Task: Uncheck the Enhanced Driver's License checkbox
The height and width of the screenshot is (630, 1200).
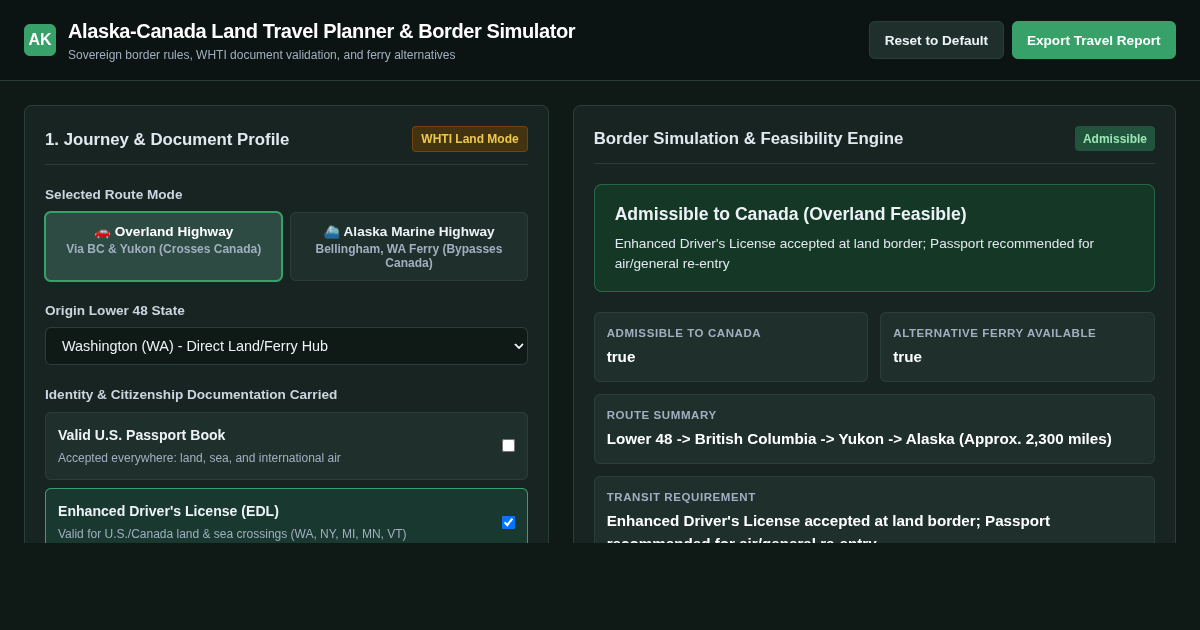Action: 508,522
